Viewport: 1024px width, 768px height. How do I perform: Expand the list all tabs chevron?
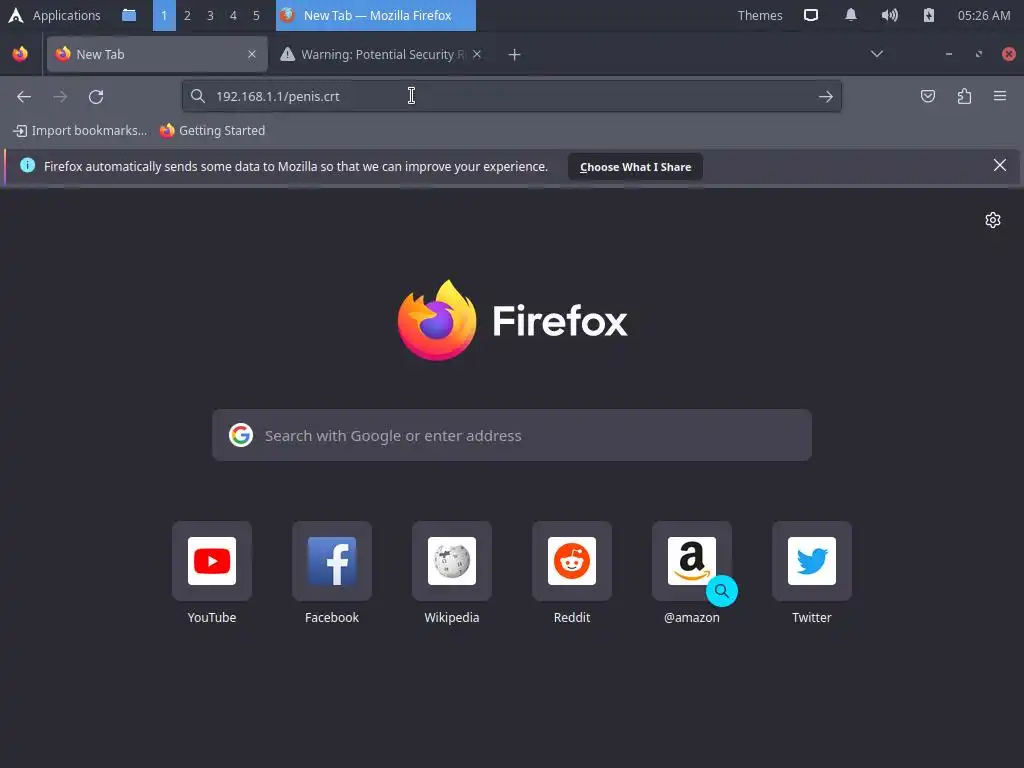[x=877, y=54]
